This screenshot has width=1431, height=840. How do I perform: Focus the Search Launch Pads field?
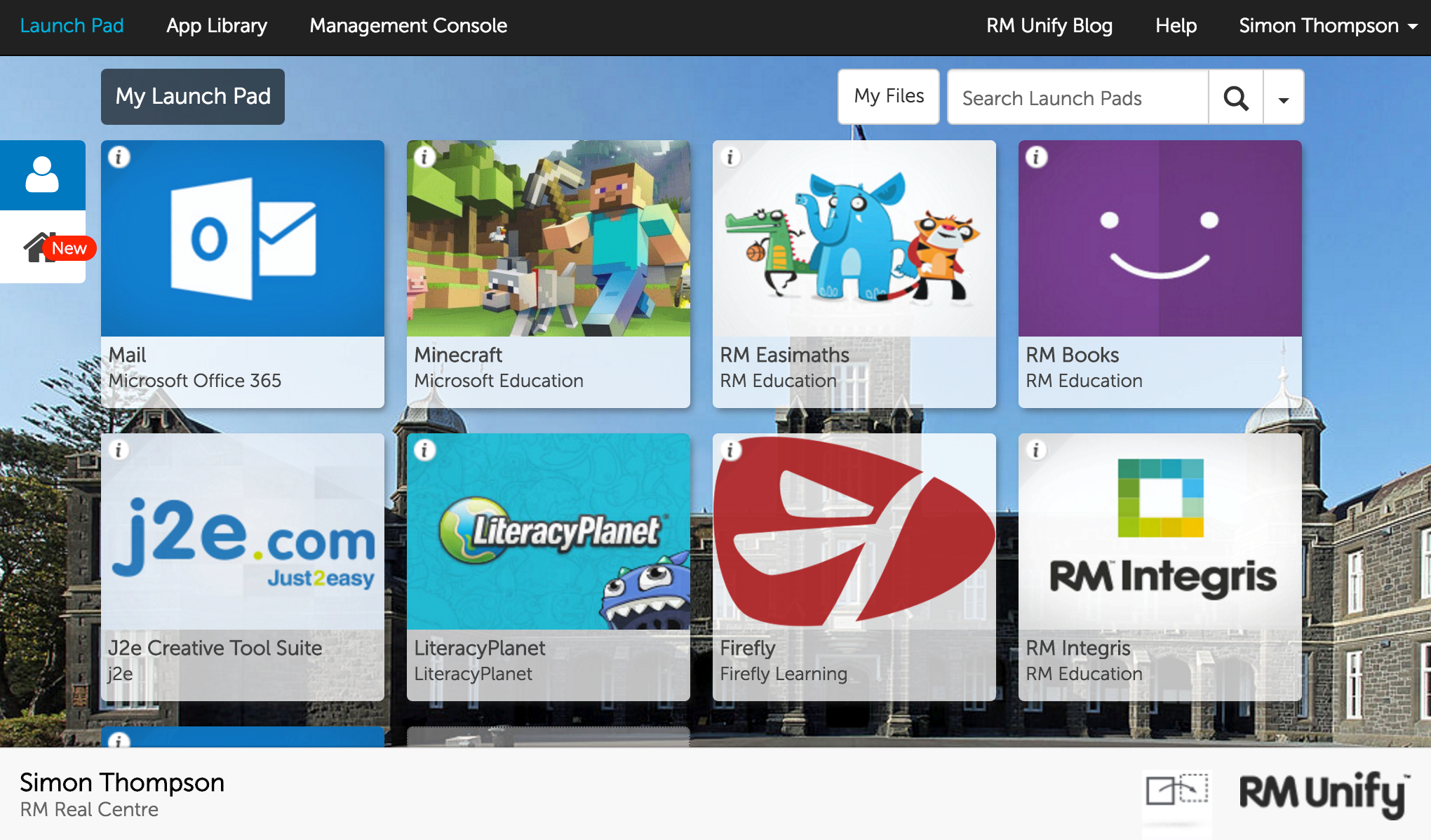pyautogui.click(x=1078, y=97)
